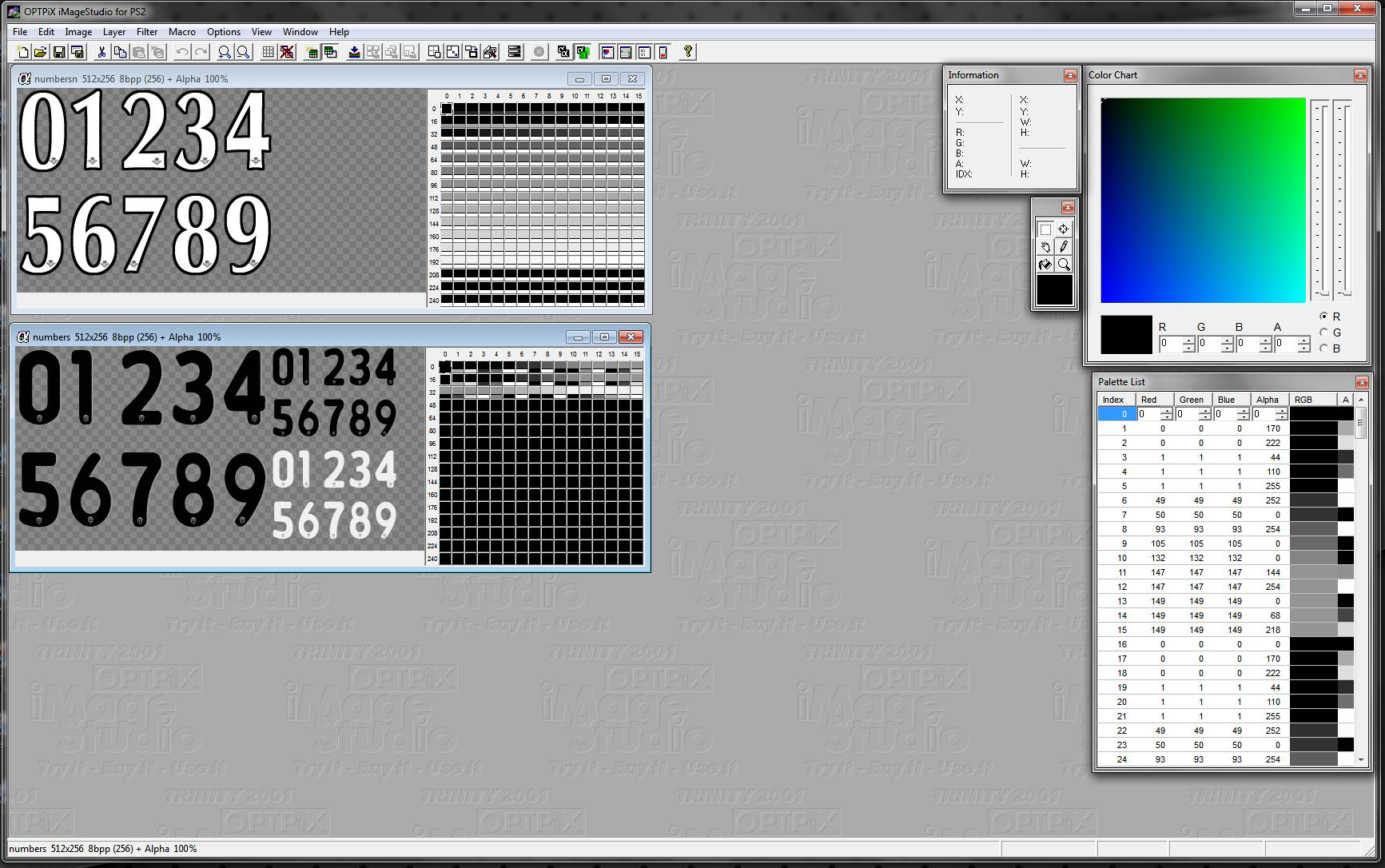Screen dimensions: 1385x868
Task: Click the green-blue gradient color field
Action: [x=1203, y=201]
